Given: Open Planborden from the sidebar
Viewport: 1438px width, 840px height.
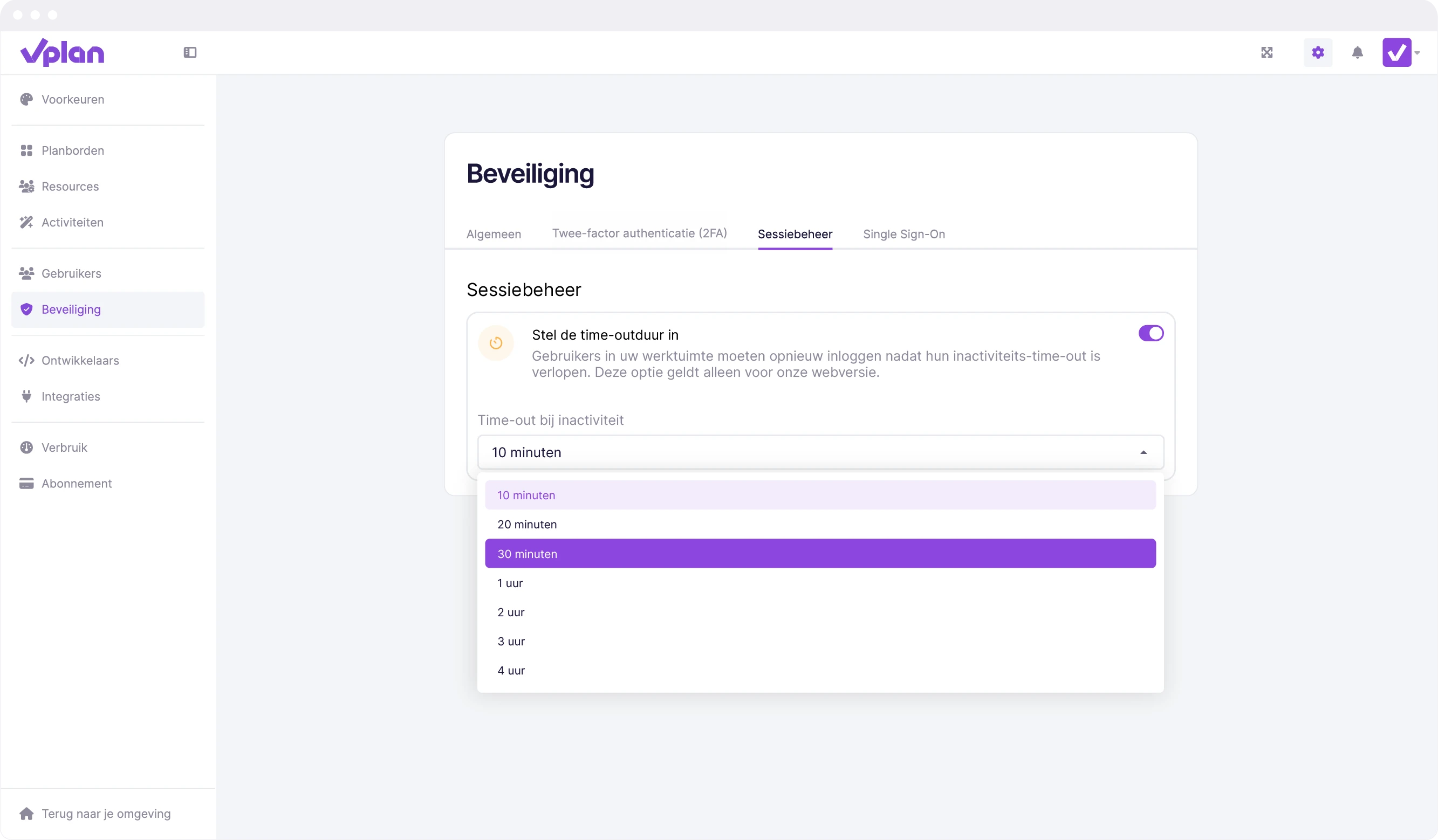Looking at the screenshot, I should (73, 150).
